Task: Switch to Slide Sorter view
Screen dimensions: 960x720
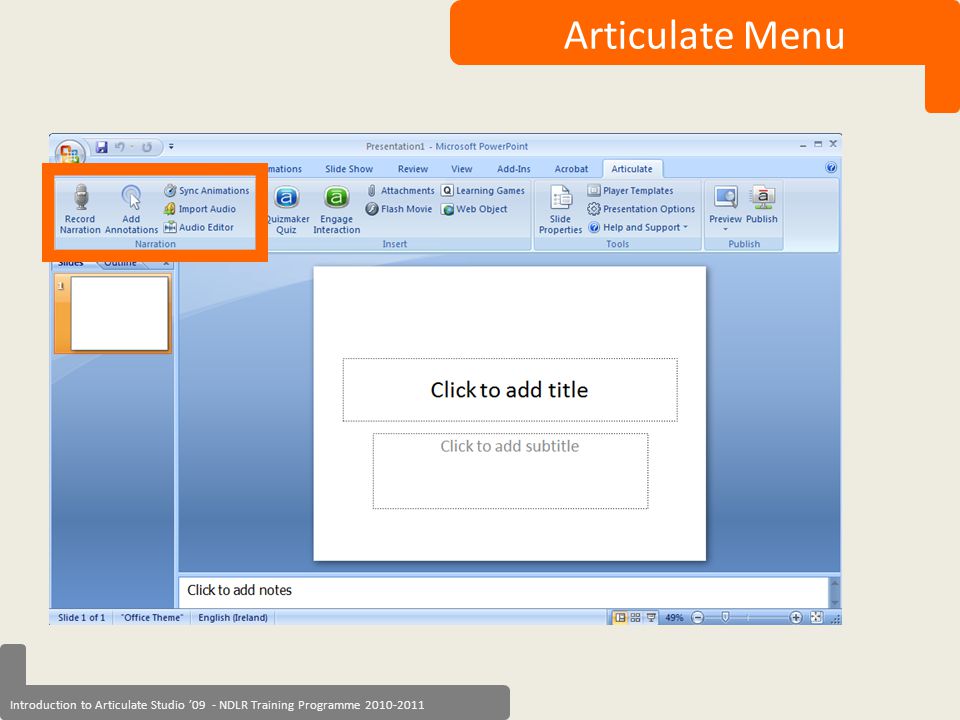Action: (636, 618)
